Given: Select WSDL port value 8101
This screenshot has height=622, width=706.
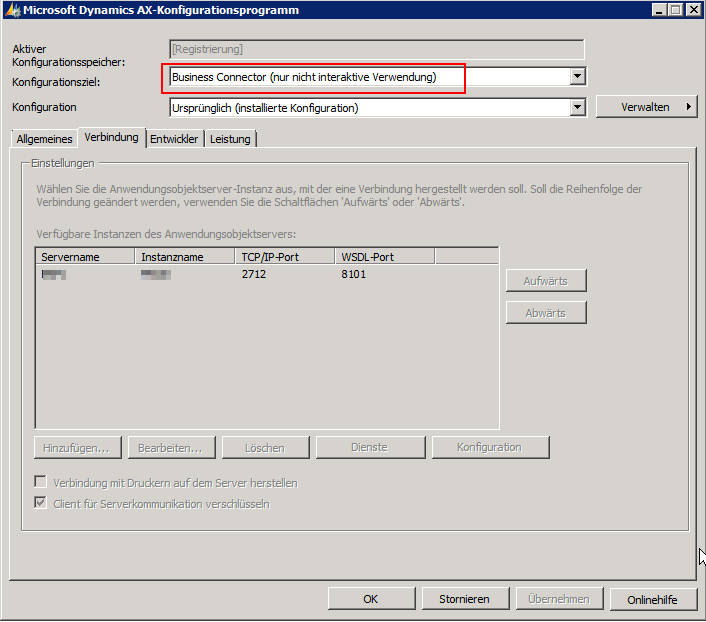Looking at the screenshot, I should pyautogui.click(x=353, y=274).
